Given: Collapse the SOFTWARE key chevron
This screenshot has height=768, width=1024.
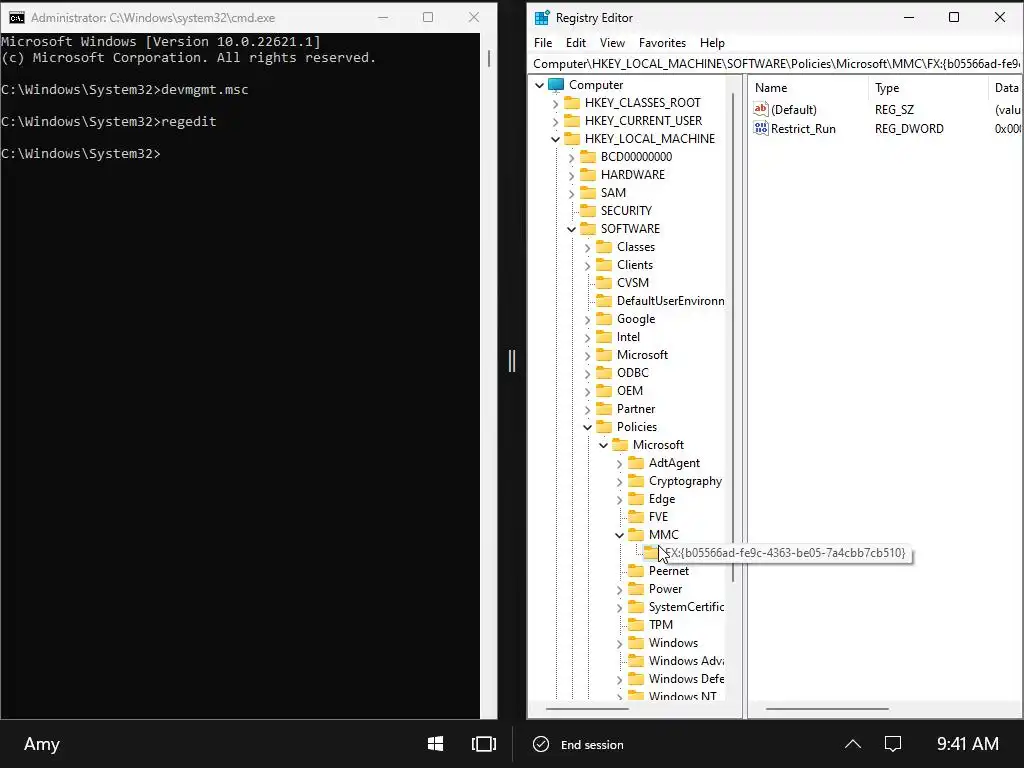Looking at the screenshot, I should (571, 229).
